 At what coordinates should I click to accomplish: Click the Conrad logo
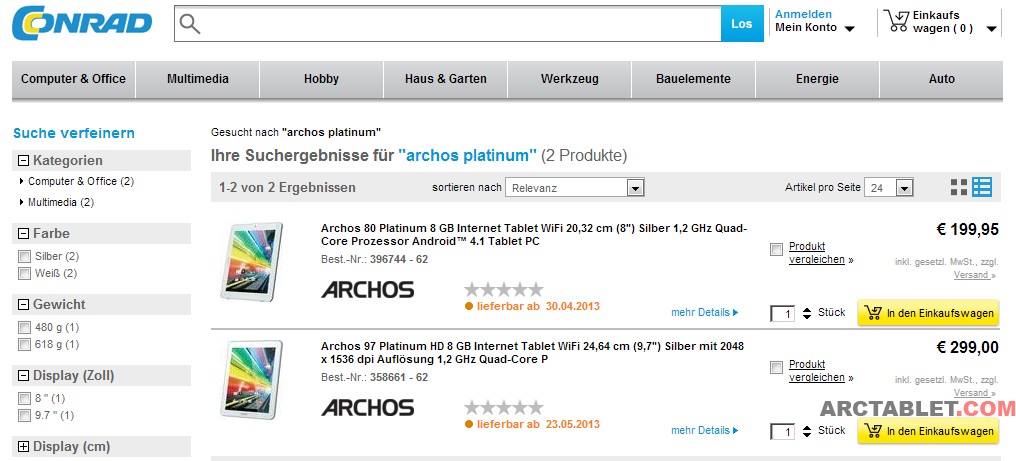[x=82, y=24]
